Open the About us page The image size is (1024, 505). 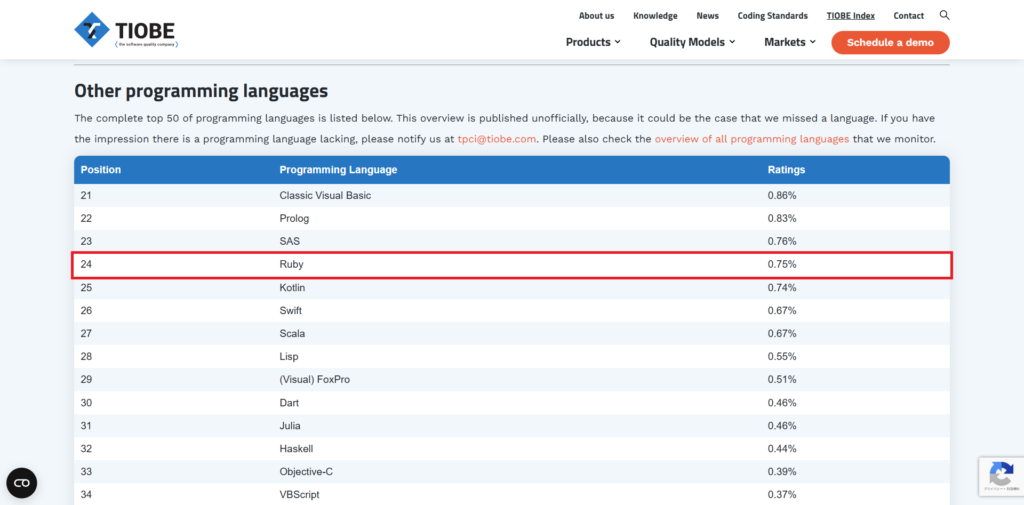(x=596, y=16)
